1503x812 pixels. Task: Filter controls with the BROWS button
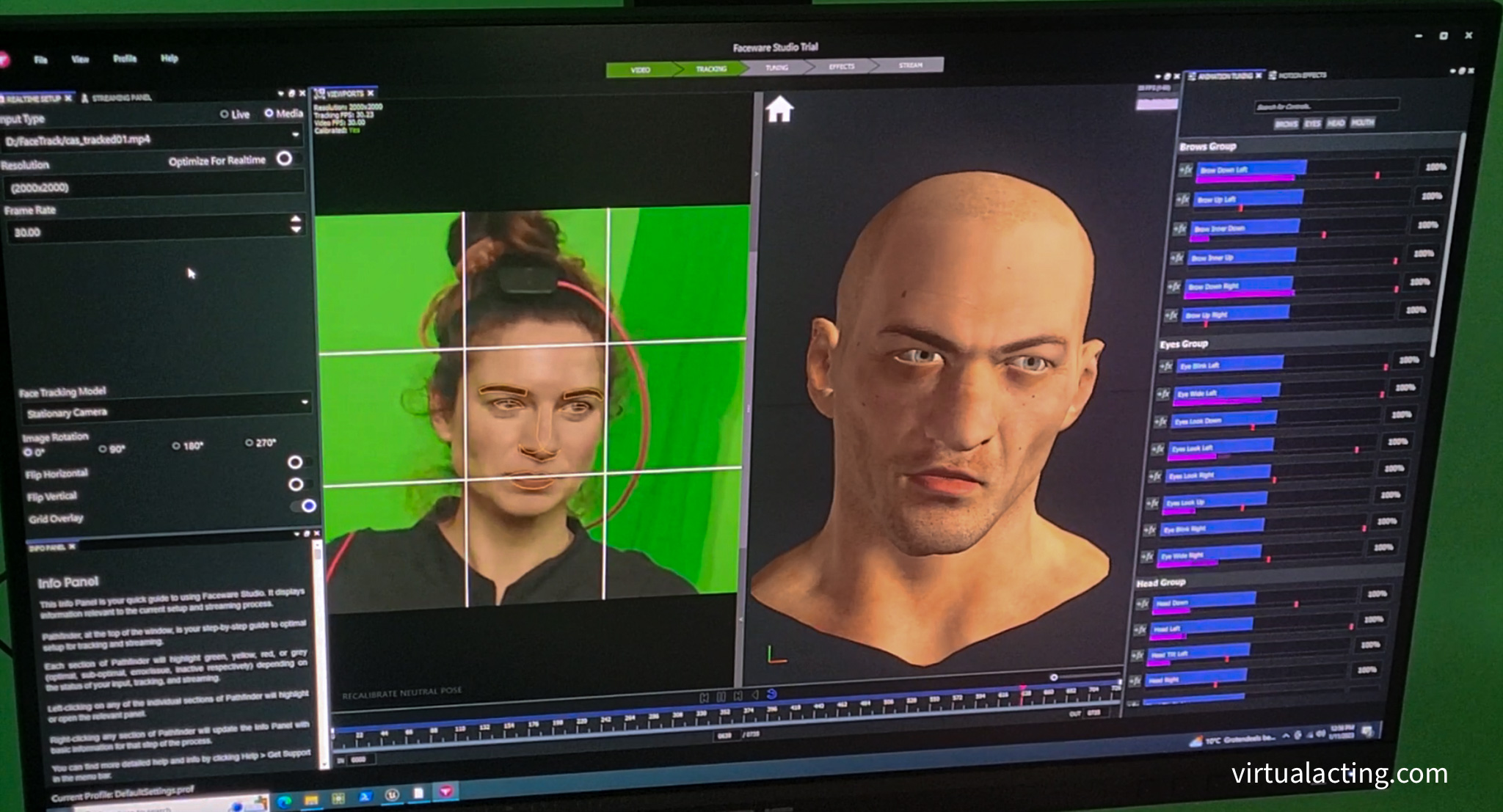coord(1286,124)
